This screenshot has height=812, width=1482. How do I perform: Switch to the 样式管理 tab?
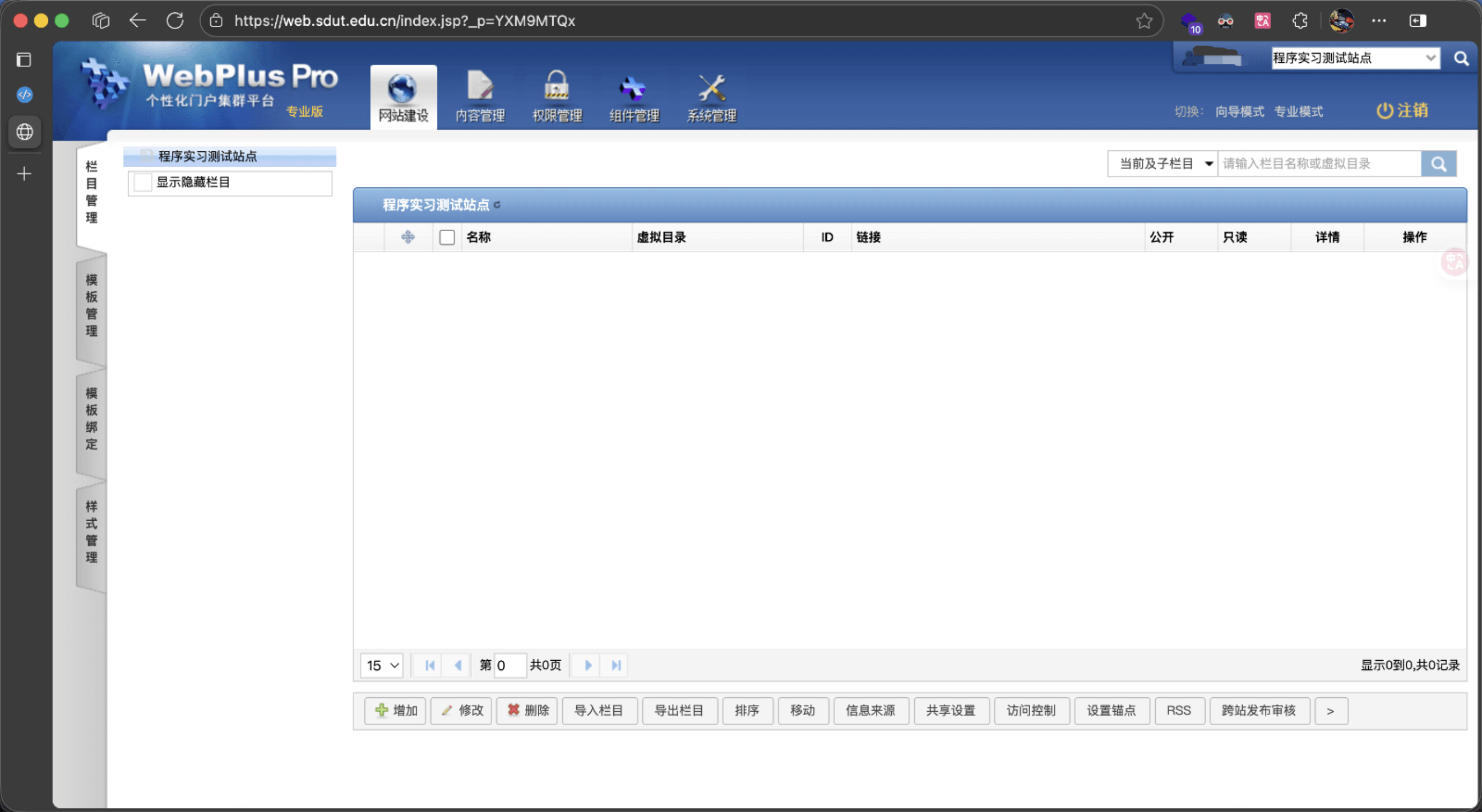[91, 531]
